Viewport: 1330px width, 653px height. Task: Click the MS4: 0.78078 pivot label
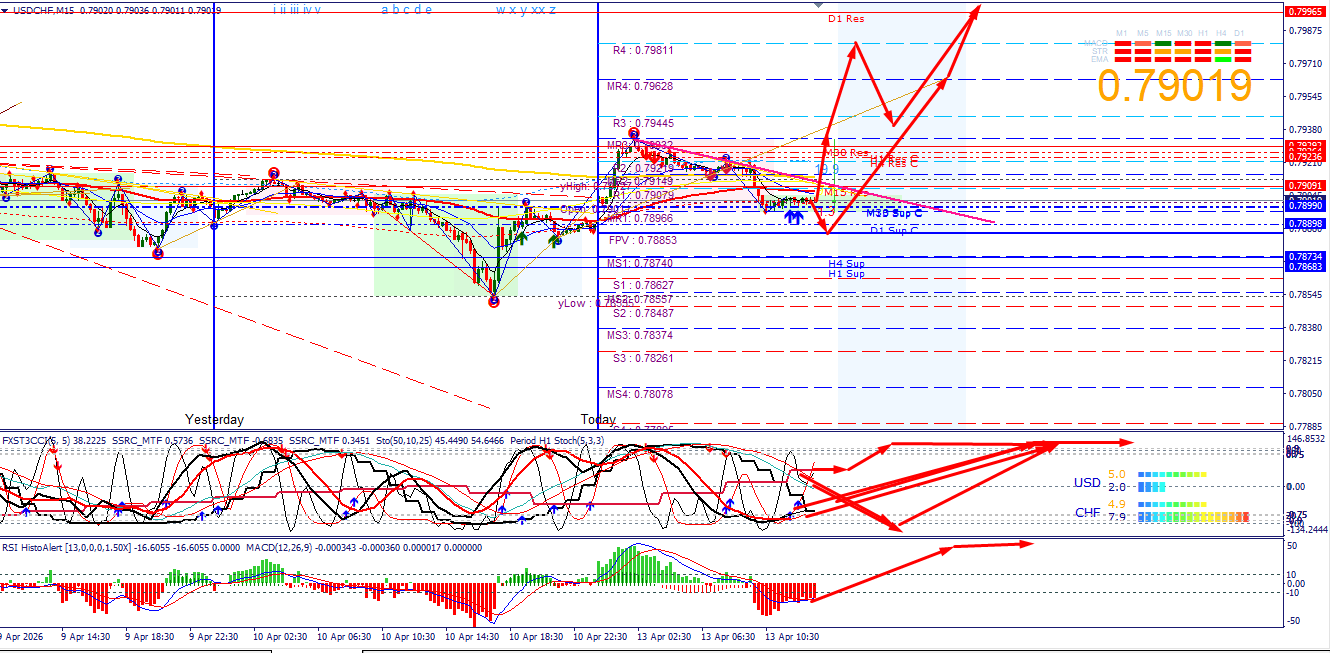coord(640,394)
